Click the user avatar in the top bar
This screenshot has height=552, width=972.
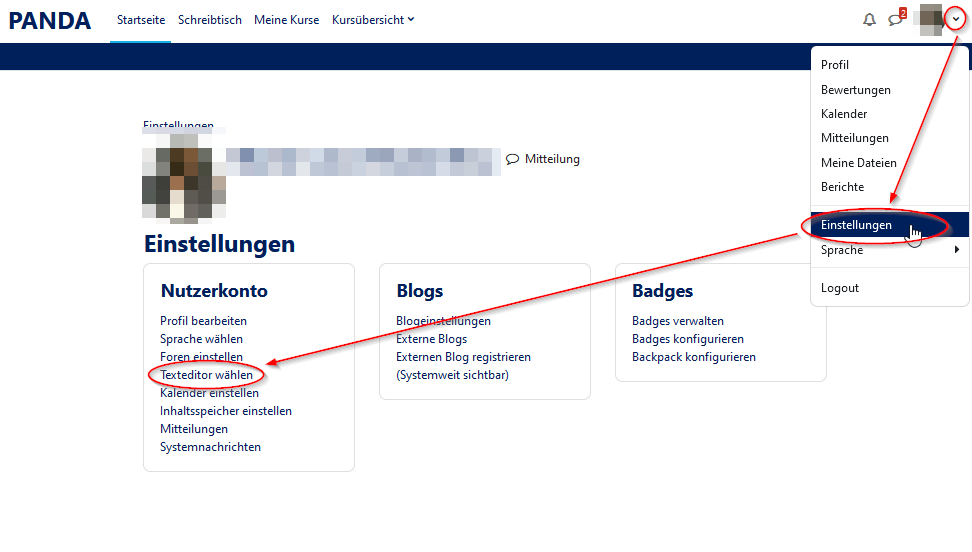pos(930,20)
